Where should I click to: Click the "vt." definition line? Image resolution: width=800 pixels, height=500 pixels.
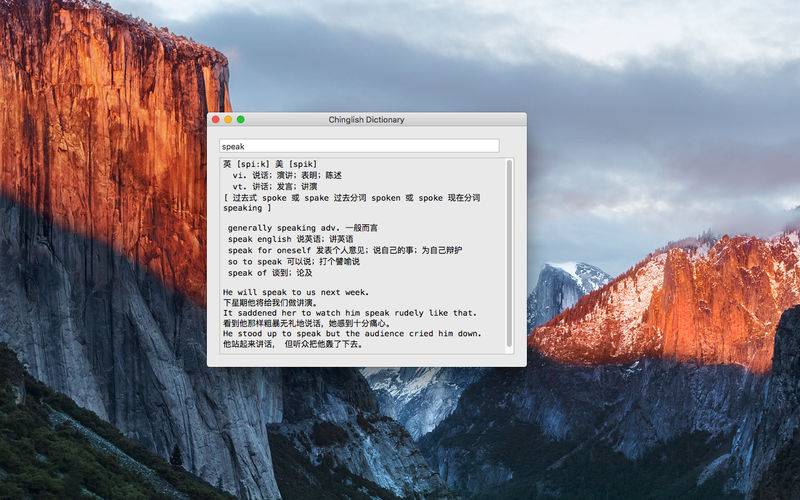pos(274,187)
